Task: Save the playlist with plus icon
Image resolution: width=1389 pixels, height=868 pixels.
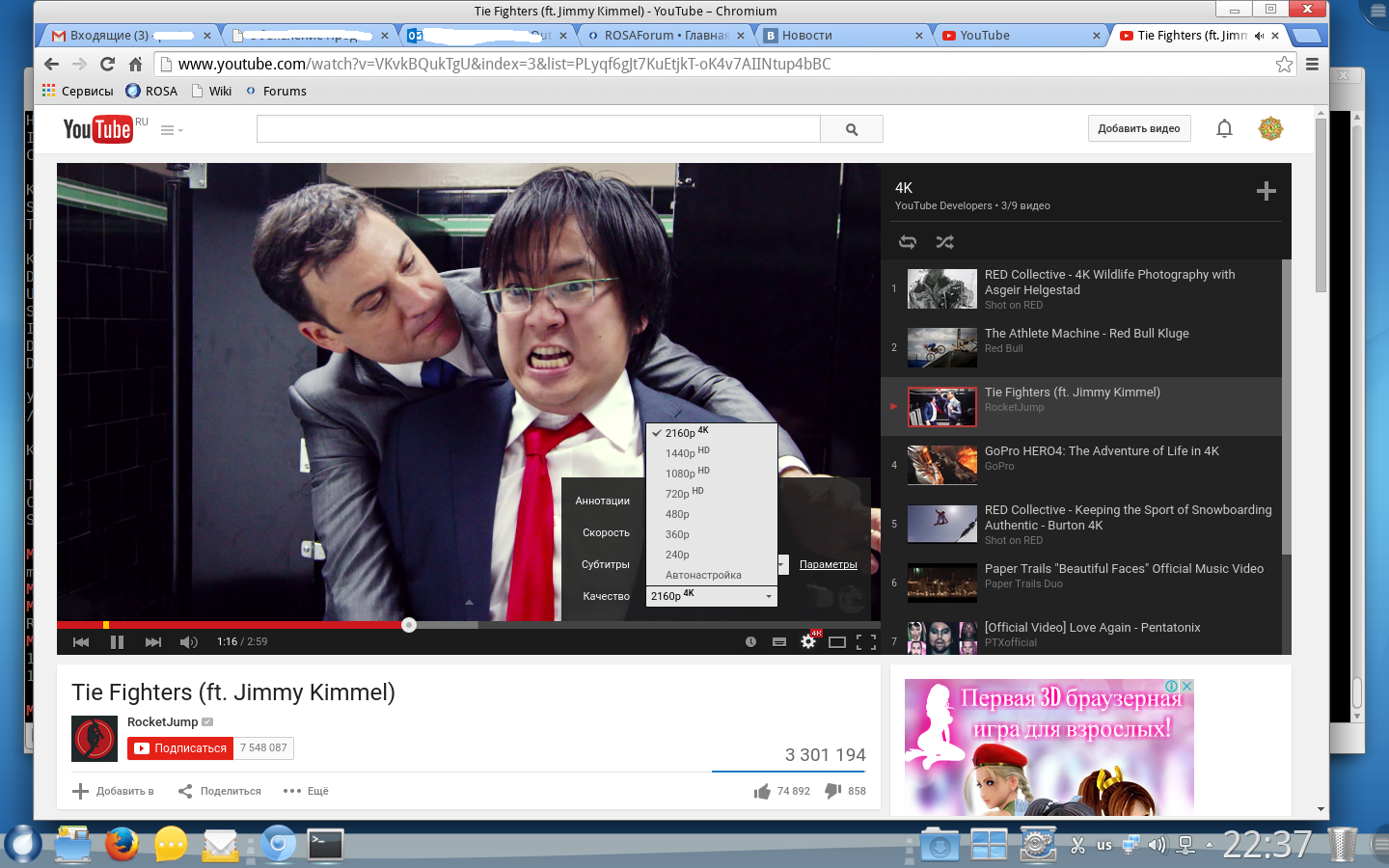Action: click(x=1266, y=191)
